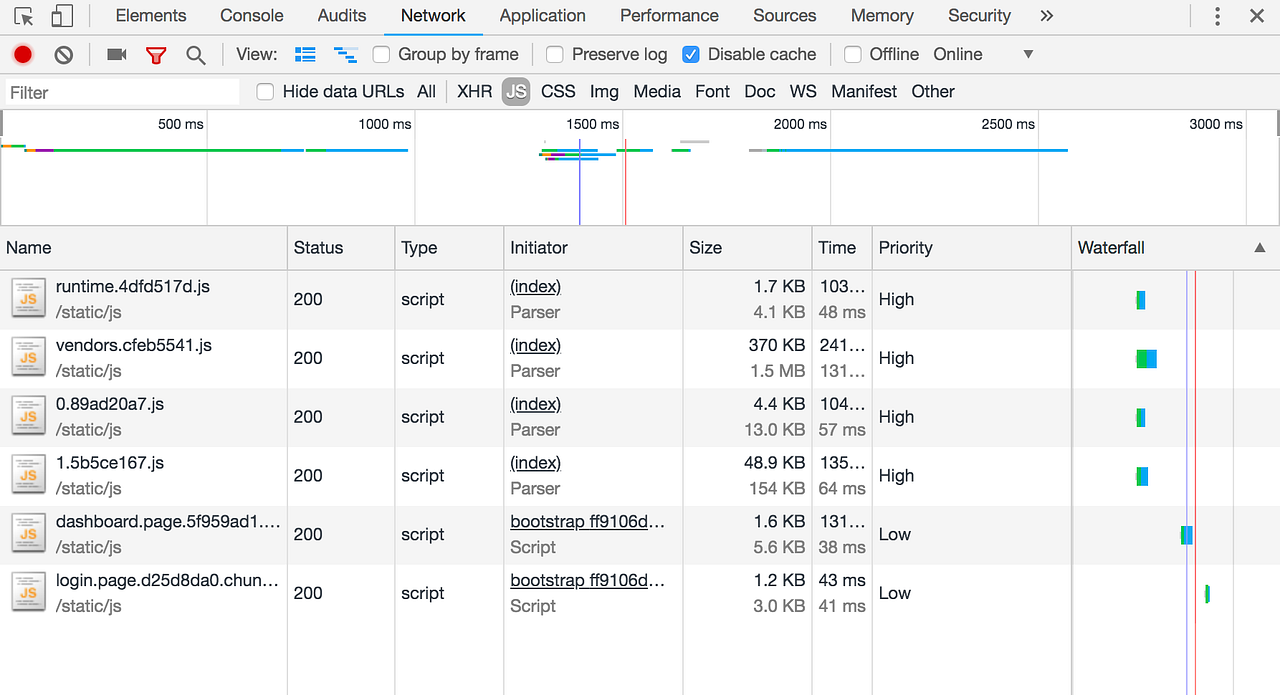This screenshot has width=1280, height=695.
Task: Clear the network log
Action: point(64,54)
